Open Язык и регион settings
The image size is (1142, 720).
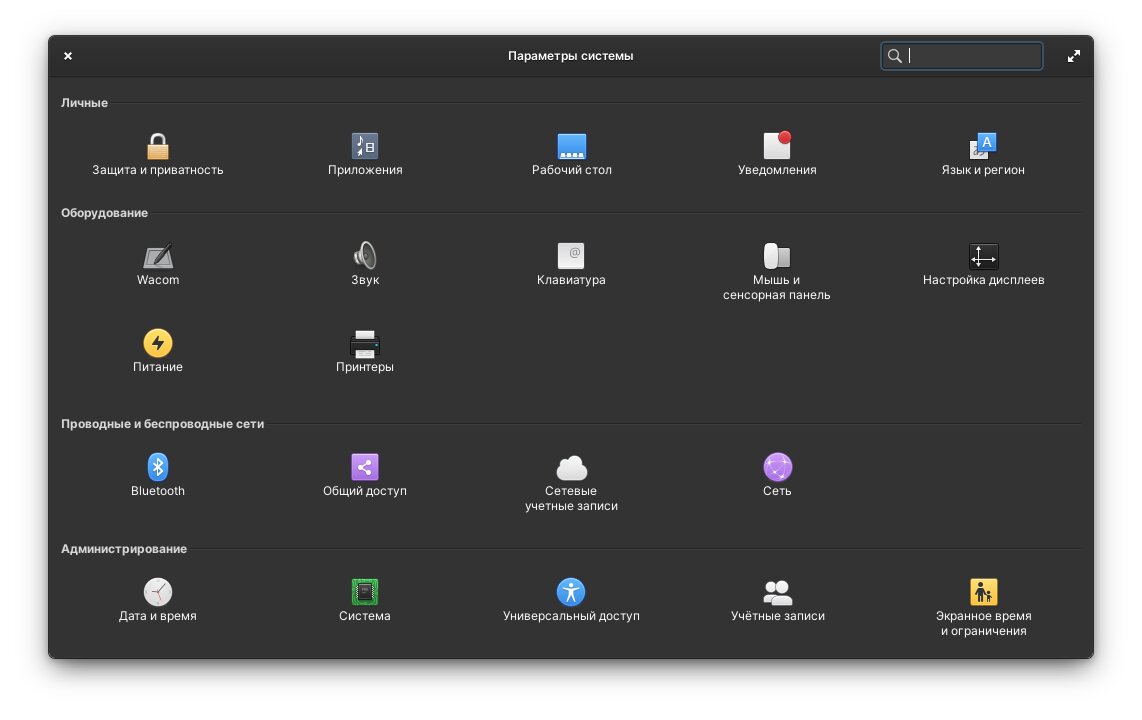[x=983, y=147]
